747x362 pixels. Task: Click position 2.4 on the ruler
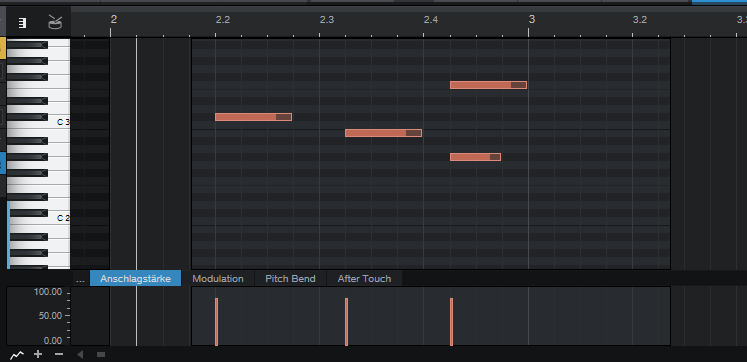click(431, 20)
